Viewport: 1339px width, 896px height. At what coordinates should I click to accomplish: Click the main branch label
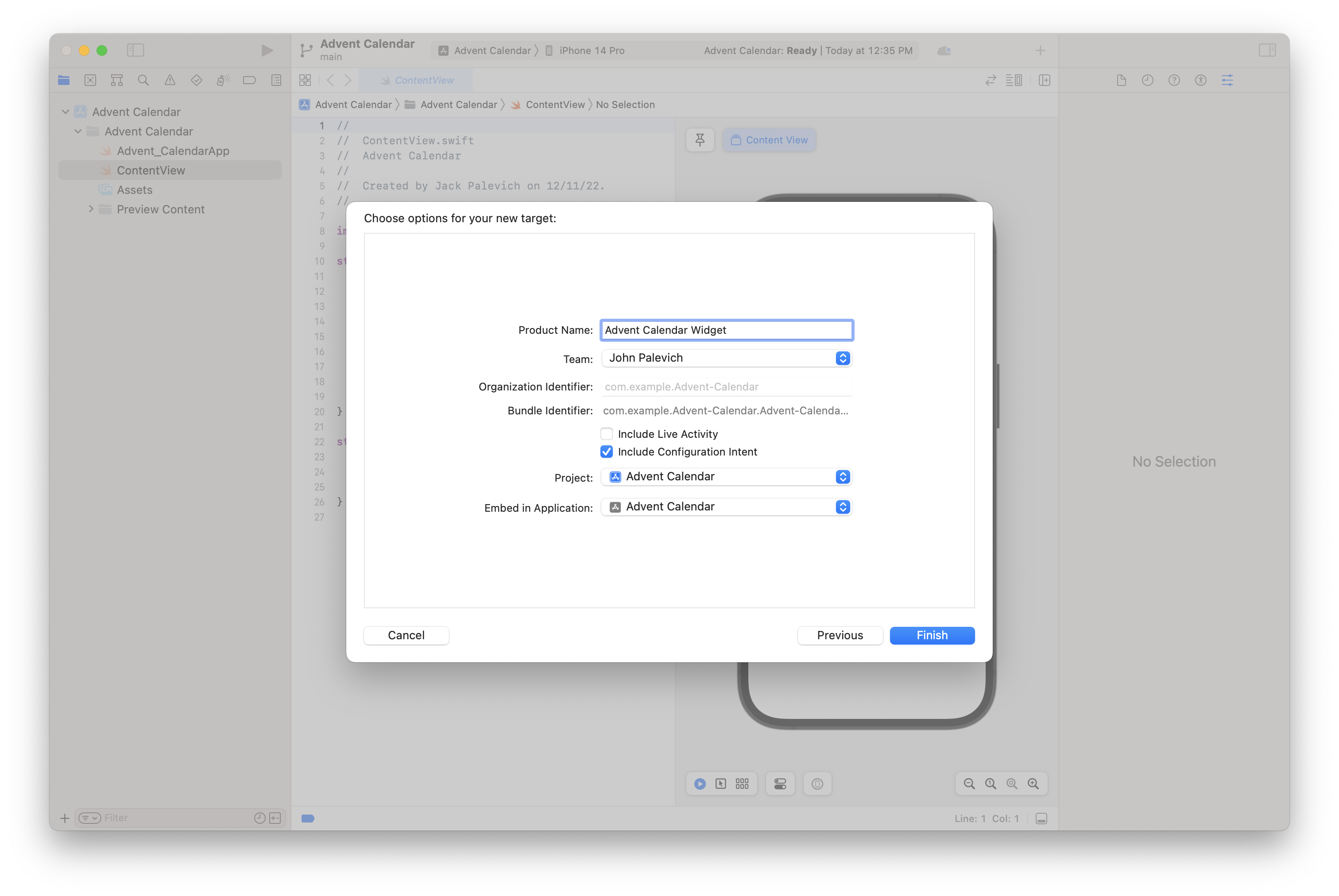tap(331, 57)
